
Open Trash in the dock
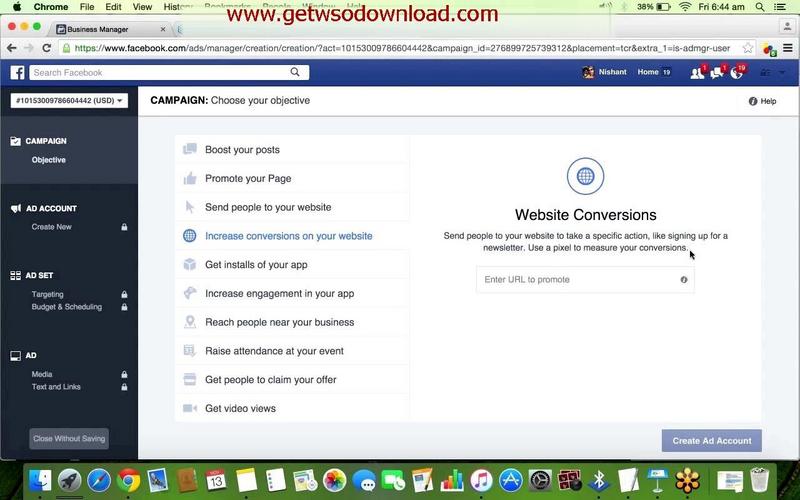[x=760, y=481]
